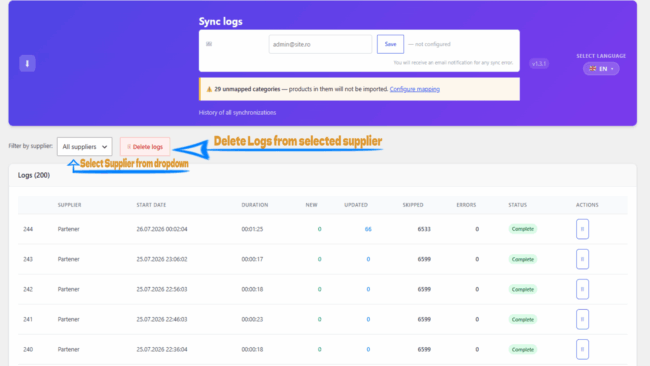Viewport: 650px width, 366px height.
Task: Open action icon for log 242
Action: 582,289
